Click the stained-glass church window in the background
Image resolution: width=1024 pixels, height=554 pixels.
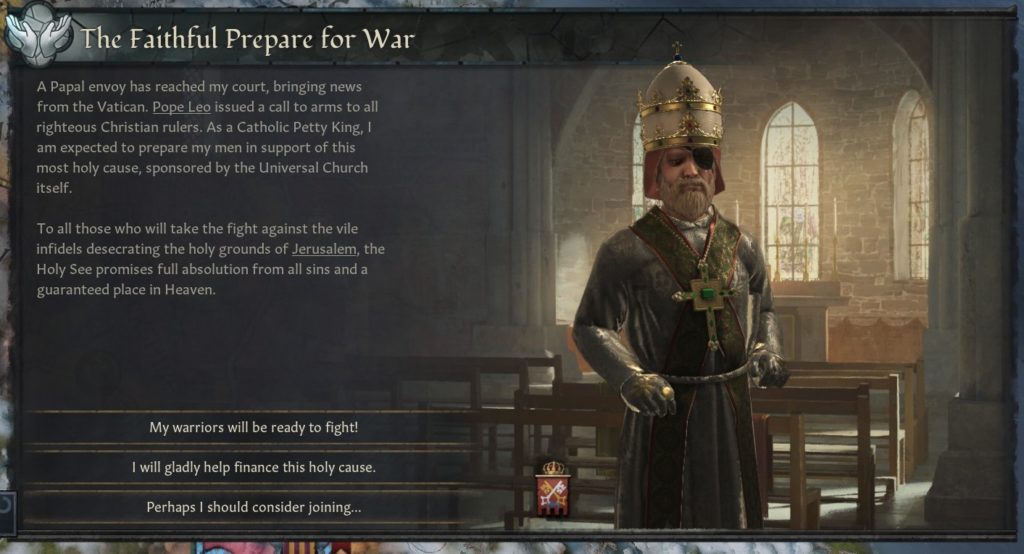[791, 191]
